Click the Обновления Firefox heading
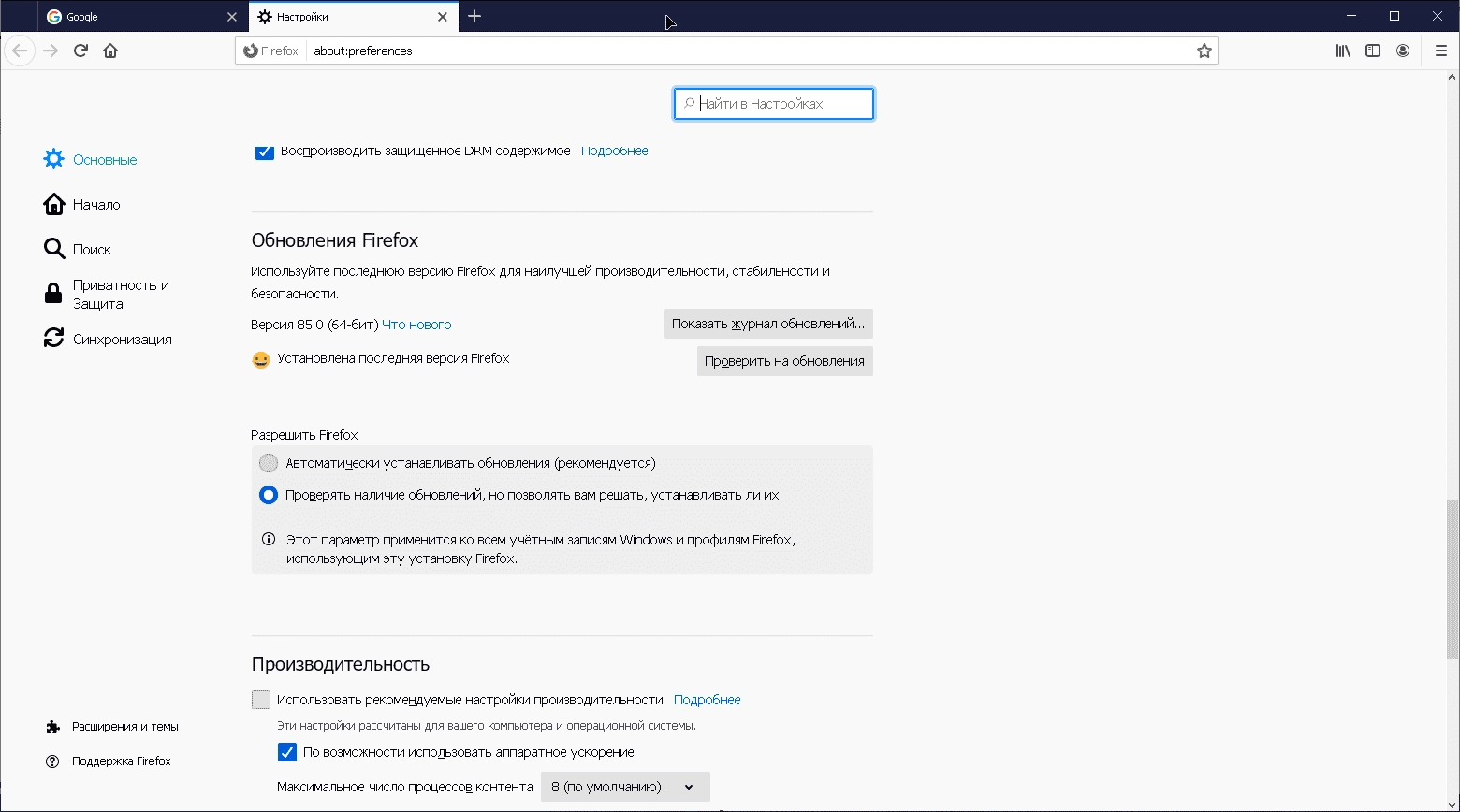1460x812 pixels. pos(335,240)
